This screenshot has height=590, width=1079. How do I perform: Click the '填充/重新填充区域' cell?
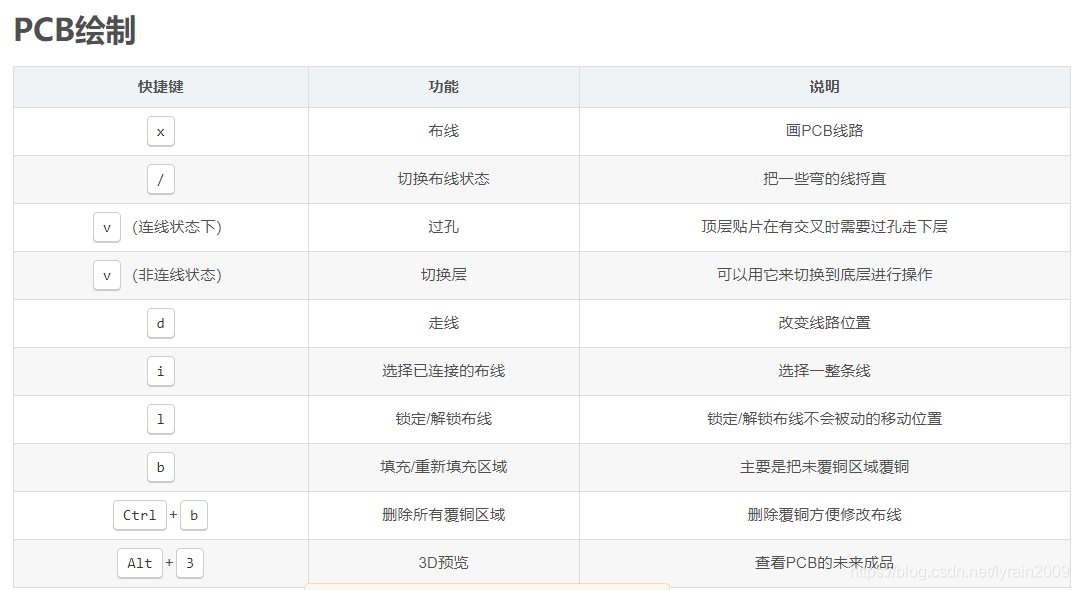coord(443,467)
